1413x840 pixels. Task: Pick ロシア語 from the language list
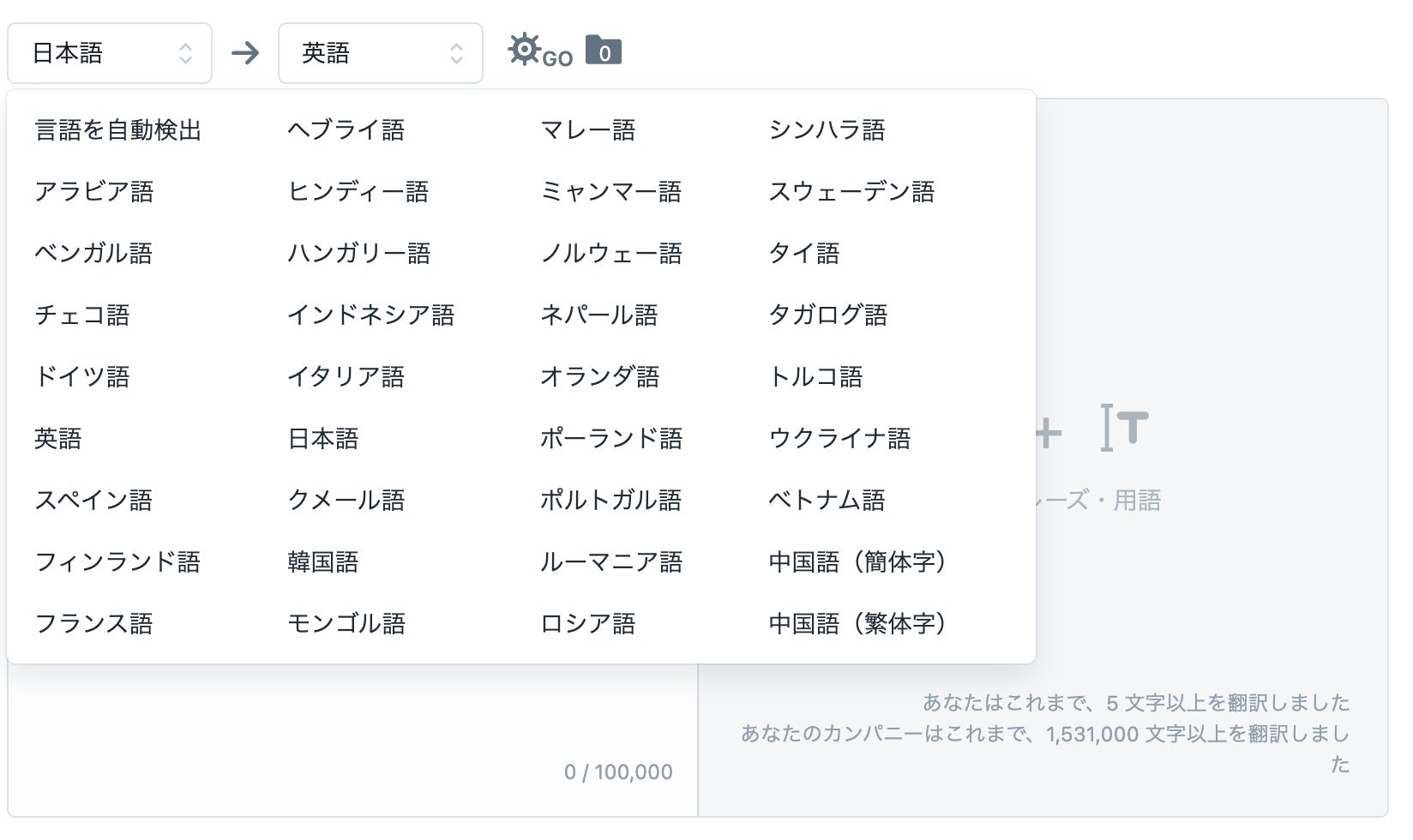(x=588, y=624)
